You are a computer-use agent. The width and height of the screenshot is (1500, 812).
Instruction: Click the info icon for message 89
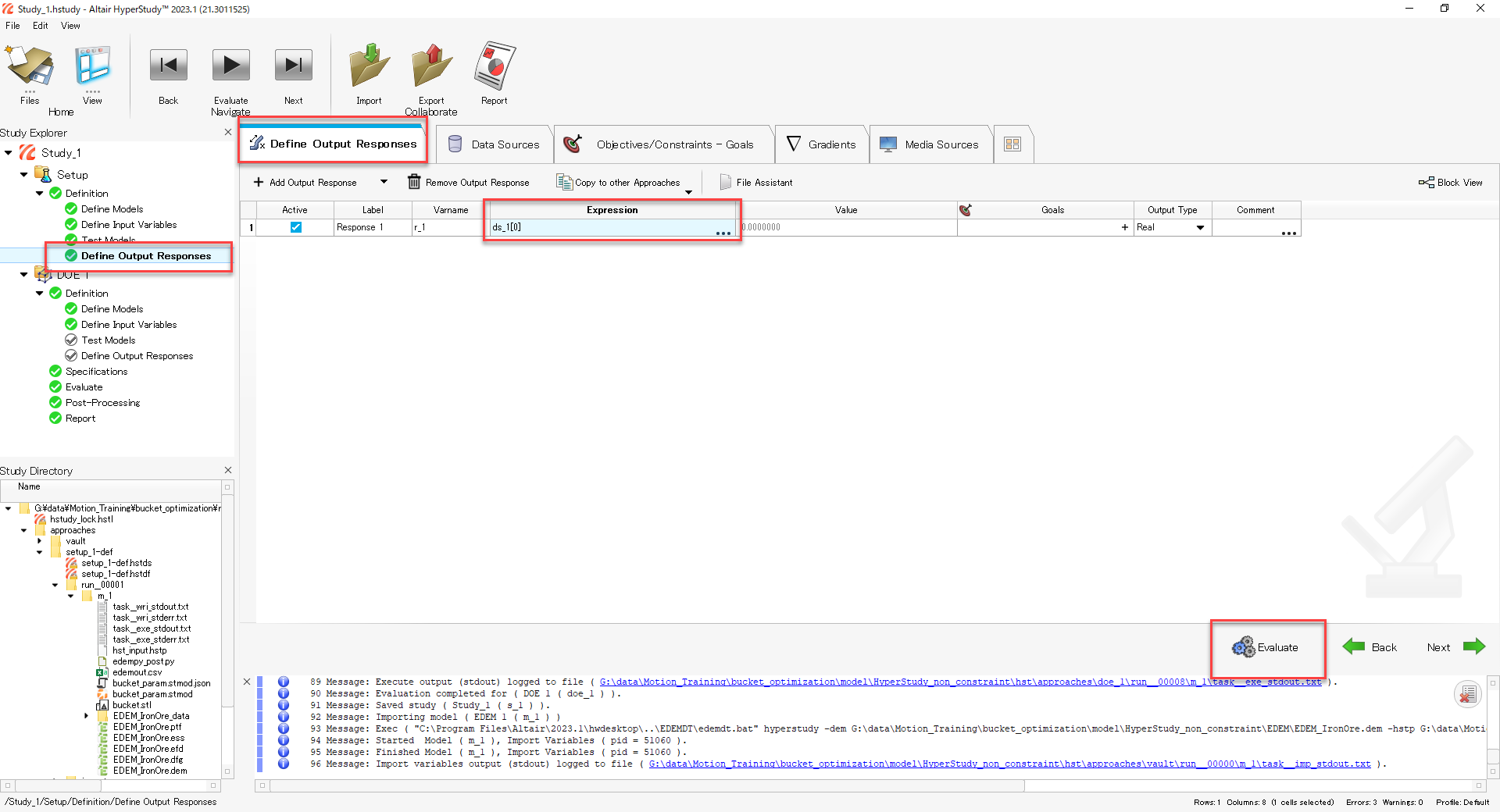(x=284, y=682)
